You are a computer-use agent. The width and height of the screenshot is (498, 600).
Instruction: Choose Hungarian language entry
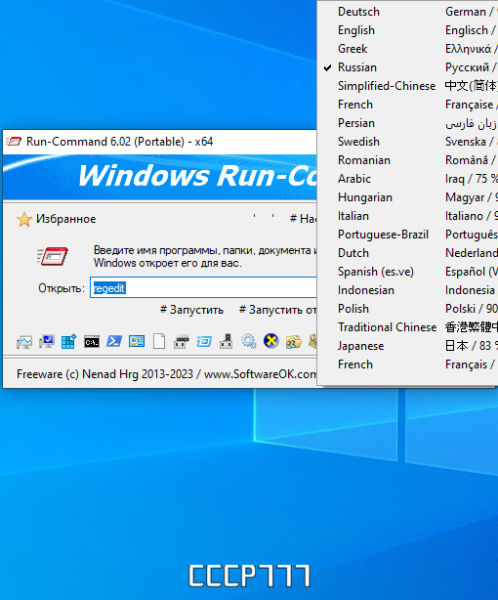(x=407, y=197)
